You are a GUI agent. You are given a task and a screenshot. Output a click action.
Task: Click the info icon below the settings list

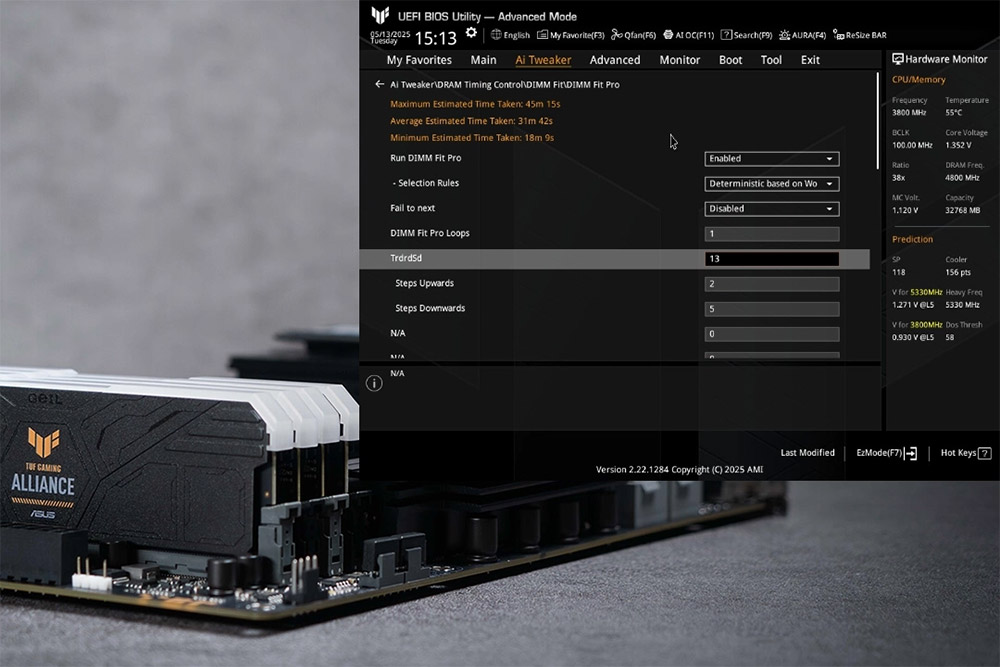[x=374, y=382]
